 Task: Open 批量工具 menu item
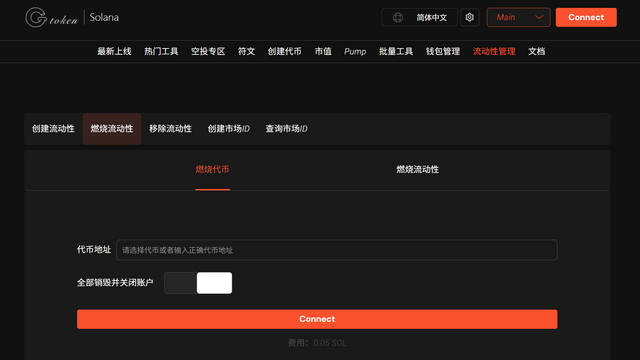[396, 51]
